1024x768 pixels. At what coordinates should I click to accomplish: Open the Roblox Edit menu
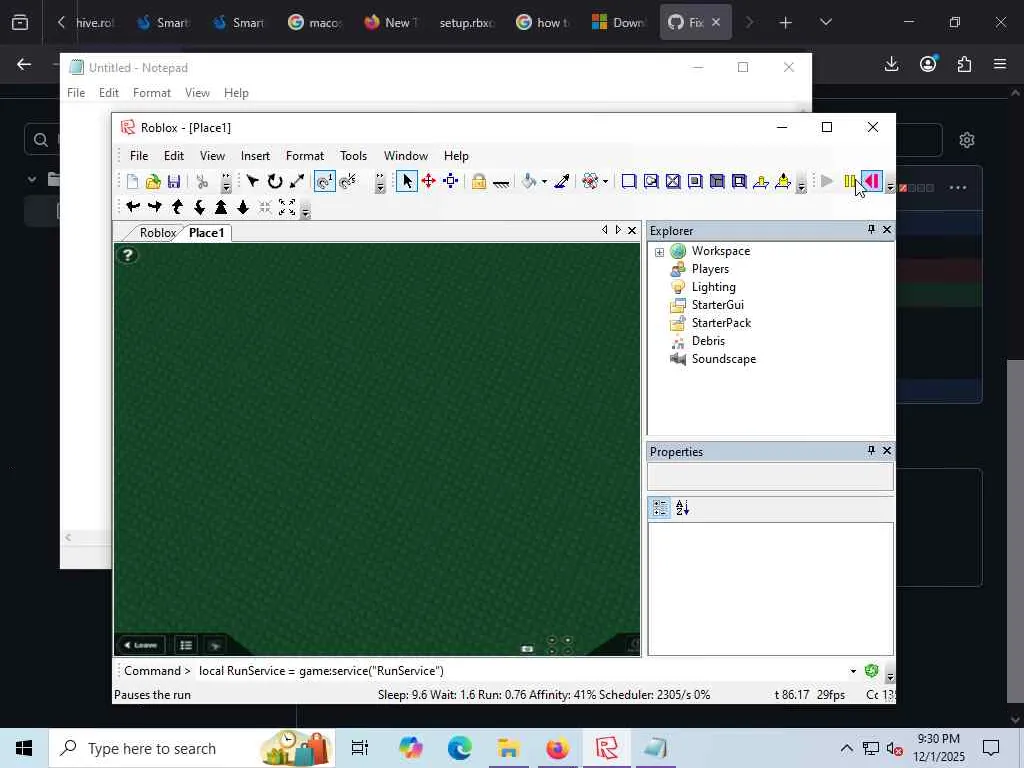coord(174,155)
